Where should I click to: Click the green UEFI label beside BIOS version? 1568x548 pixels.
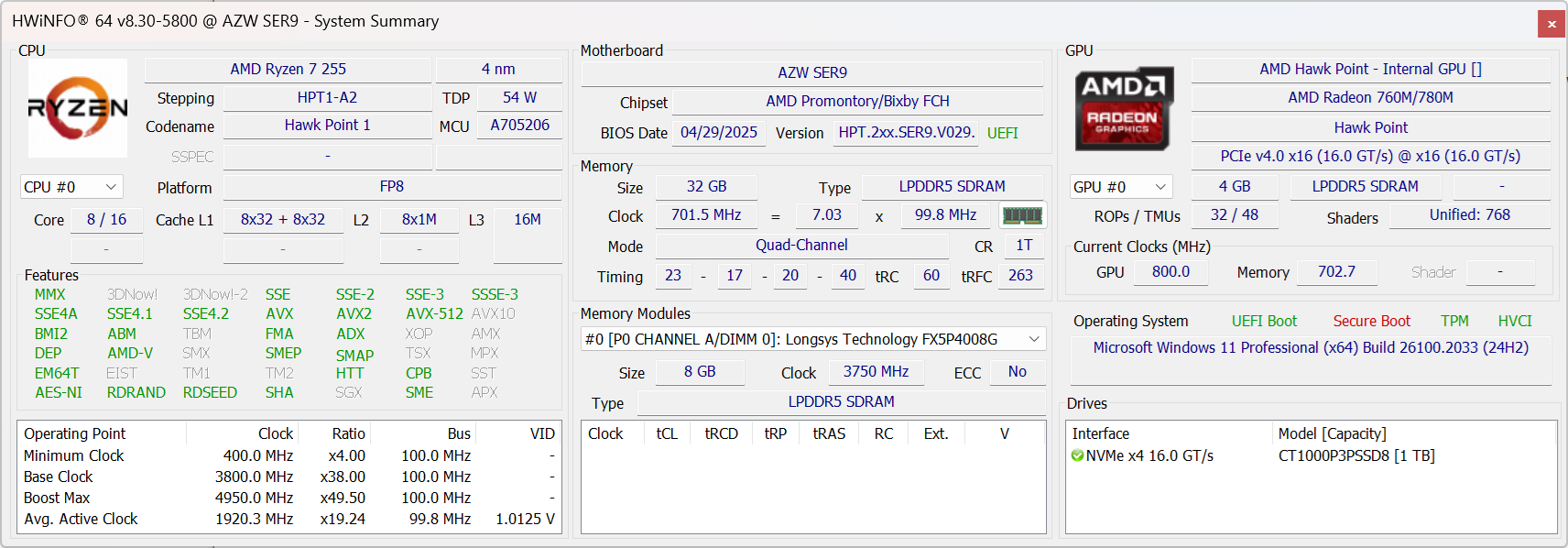tap(1003, 133)
